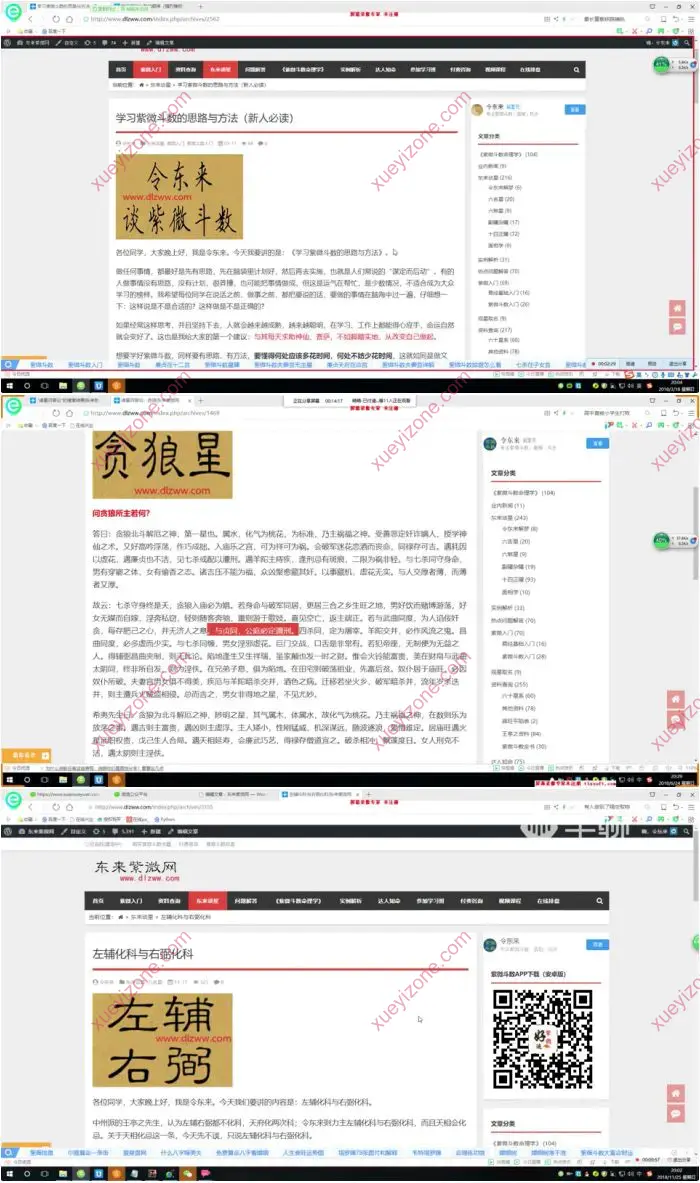Open a new tab in the 贪狼星 browser window
The image size is (700, 1183).
pyautogui.click(x=201, y=401)
